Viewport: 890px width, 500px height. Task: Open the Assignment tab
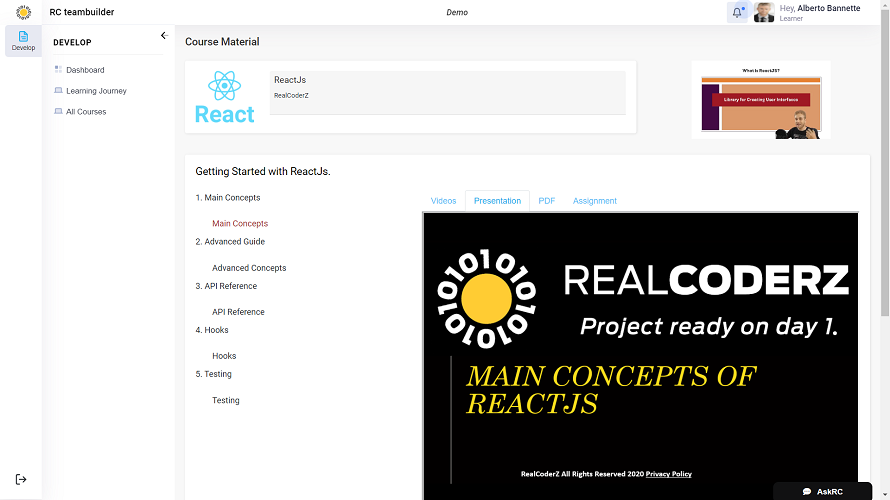tap(594, 201)
